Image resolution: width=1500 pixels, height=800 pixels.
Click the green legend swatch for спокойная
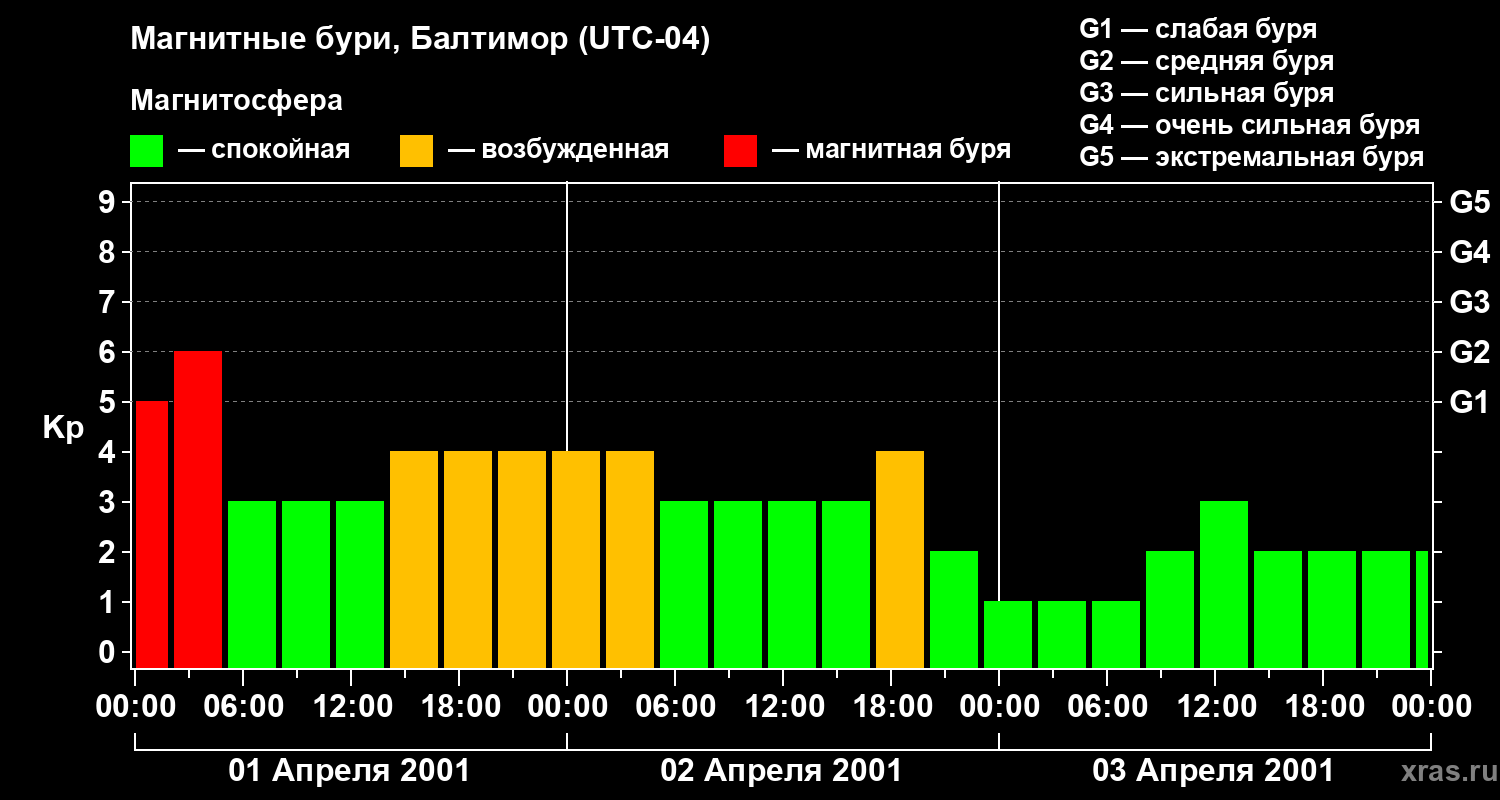click(147, 151)
